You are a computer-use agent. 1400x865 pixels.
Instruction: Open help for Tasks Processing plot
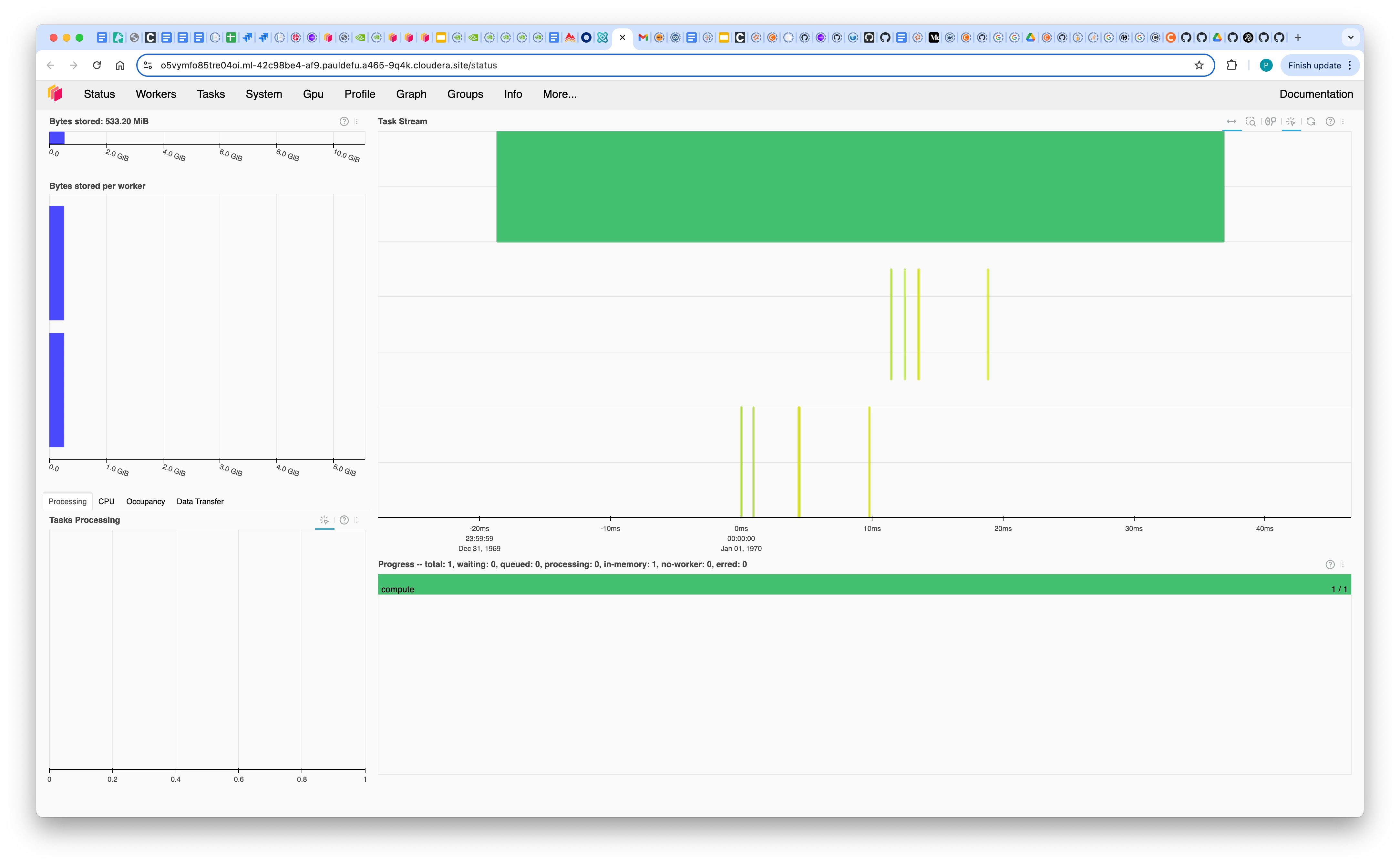344,520
